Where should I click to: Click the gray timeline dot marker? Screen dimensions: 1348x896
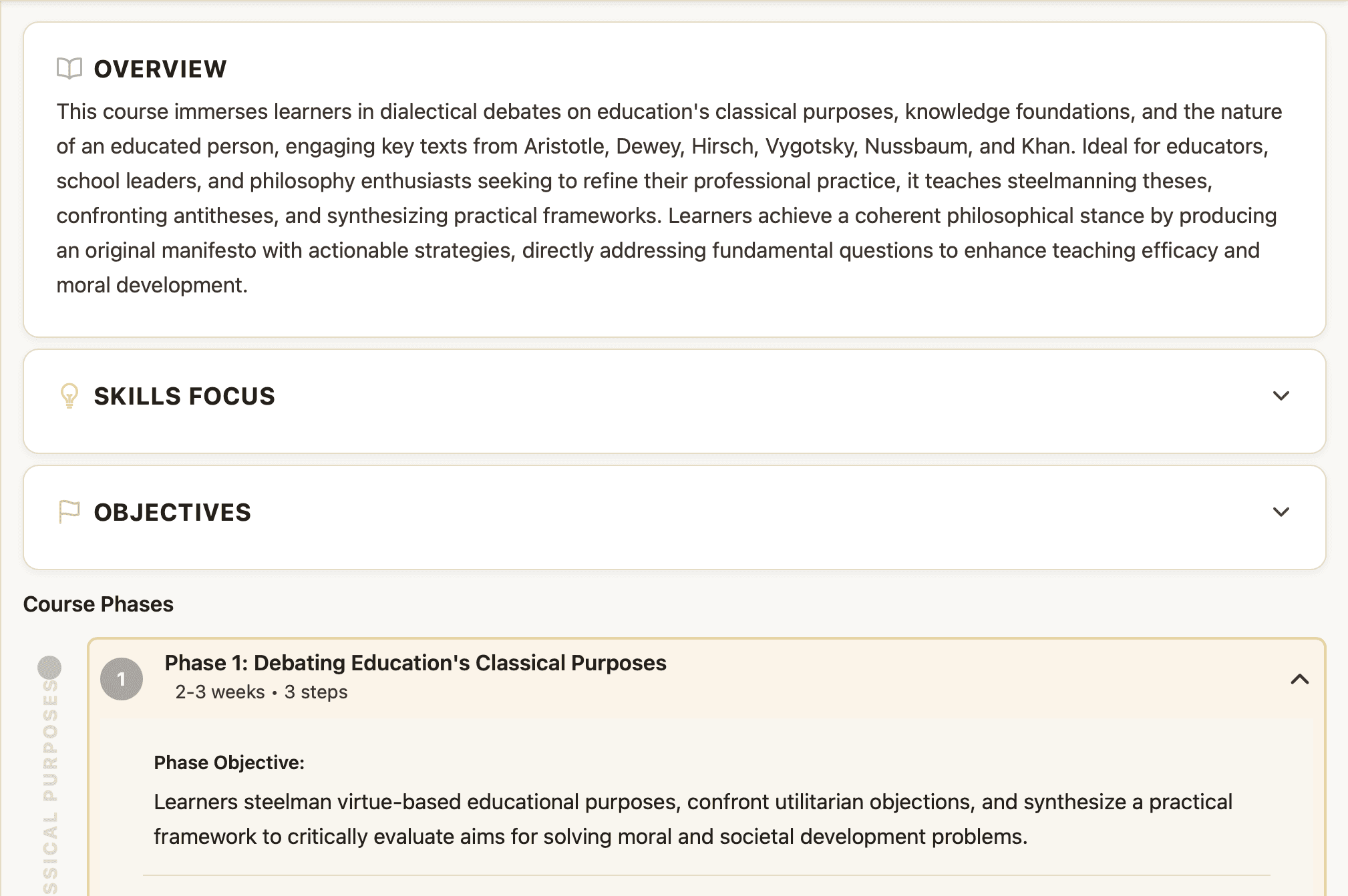[49, 667]
